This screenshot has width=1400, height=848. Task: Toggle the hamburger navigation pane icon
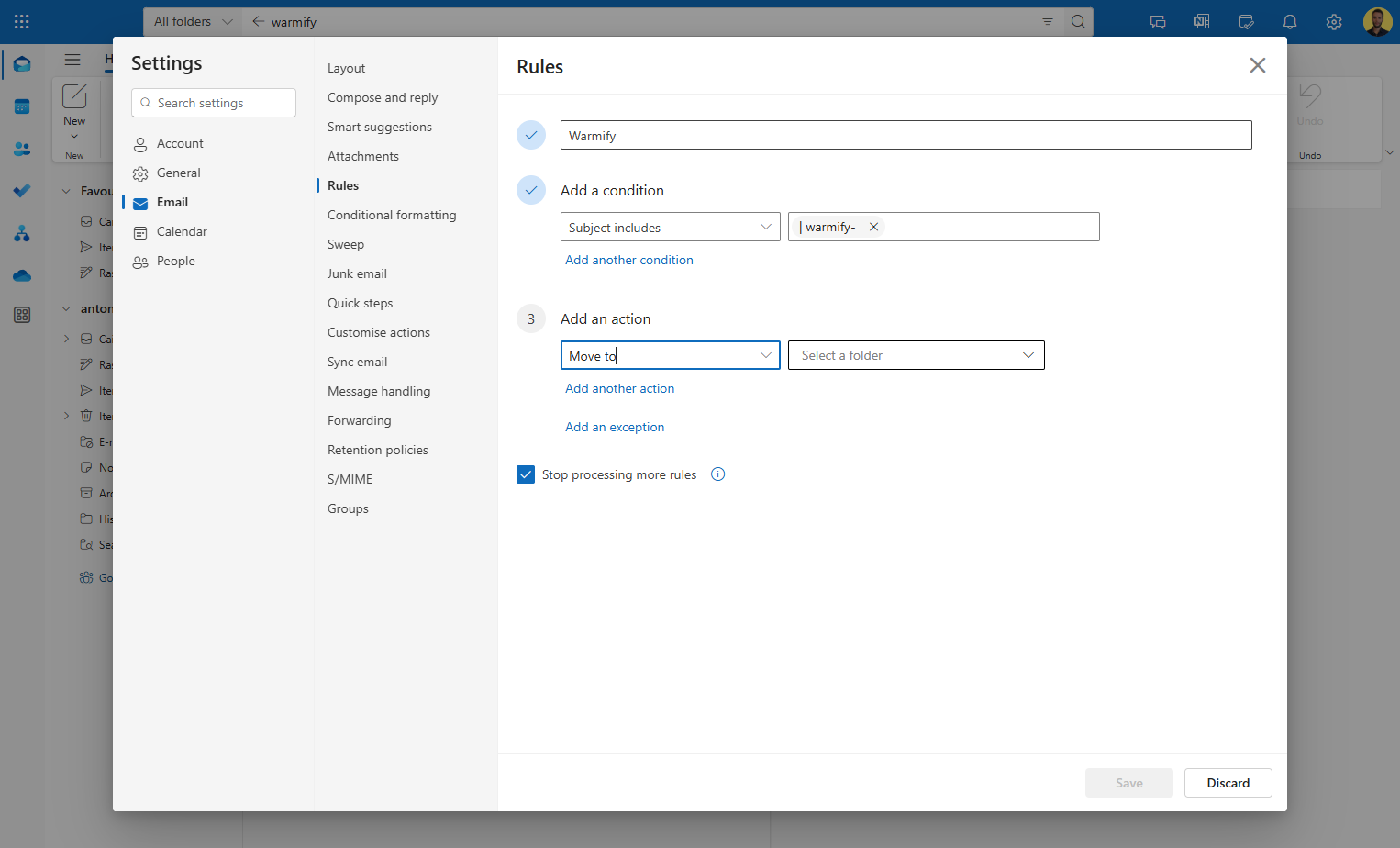pos(72,60)
